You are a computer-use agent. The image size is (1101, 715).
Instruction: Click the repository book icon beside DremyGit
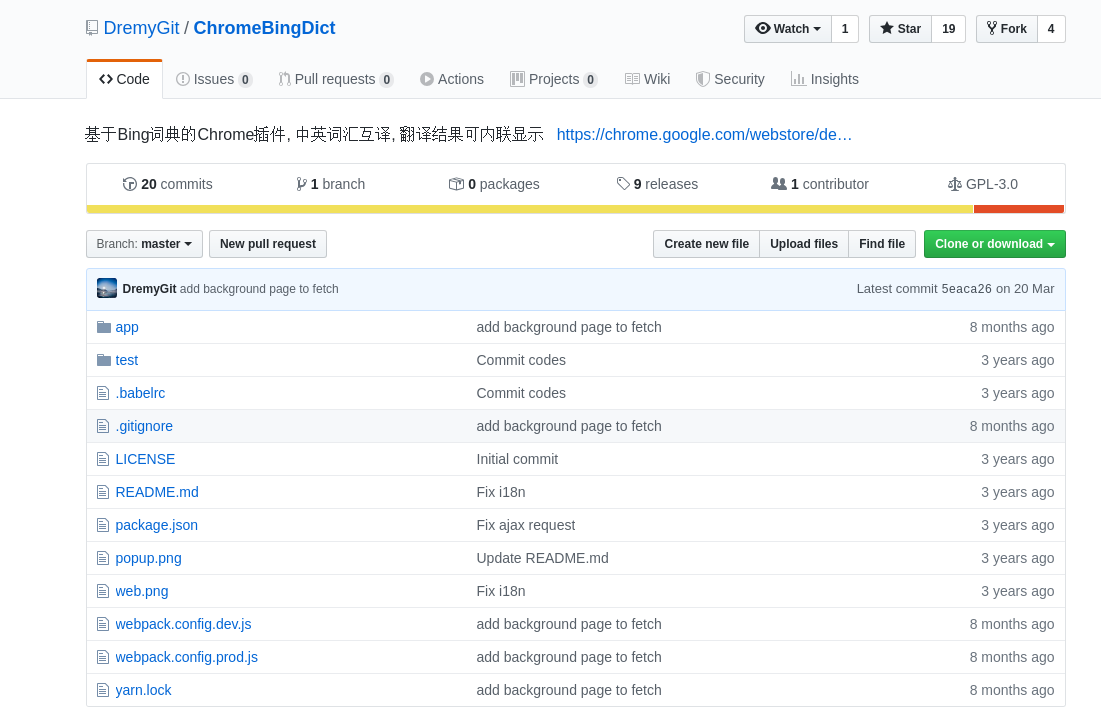(x=92, y=28)
